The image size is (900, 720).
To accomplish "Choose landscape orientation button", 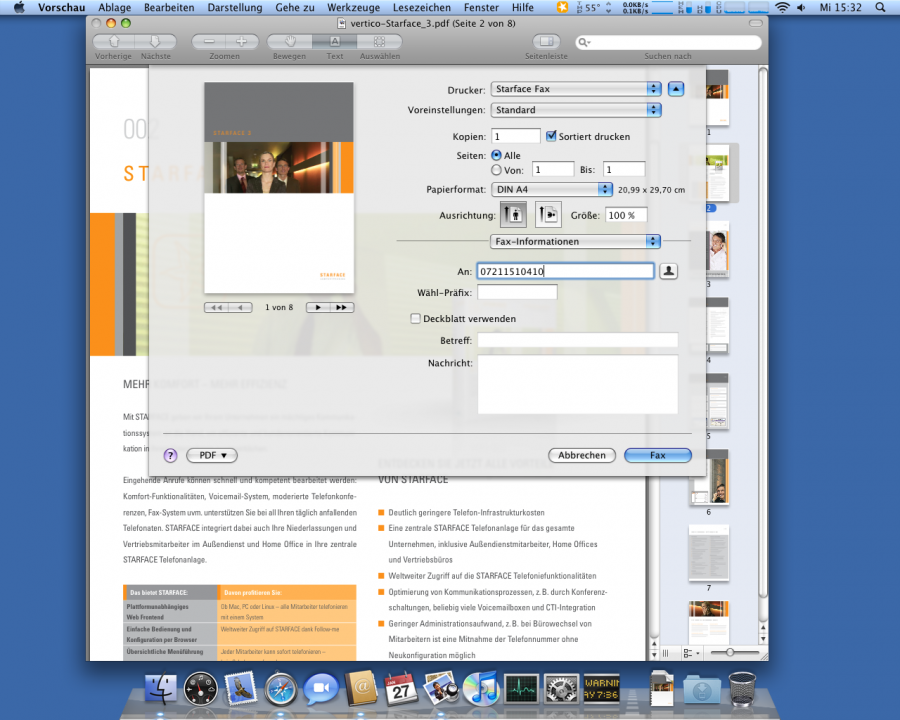I will [x=548, y=215].
